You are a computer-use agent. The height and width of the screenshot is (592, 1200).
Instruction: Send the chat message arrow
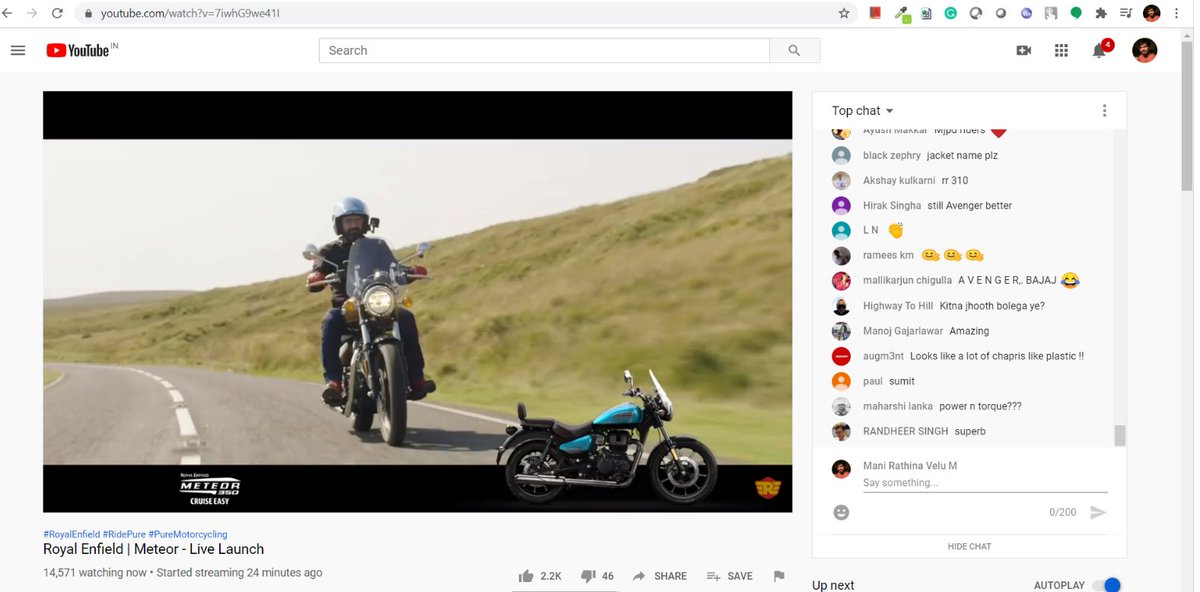point(1098,512)
